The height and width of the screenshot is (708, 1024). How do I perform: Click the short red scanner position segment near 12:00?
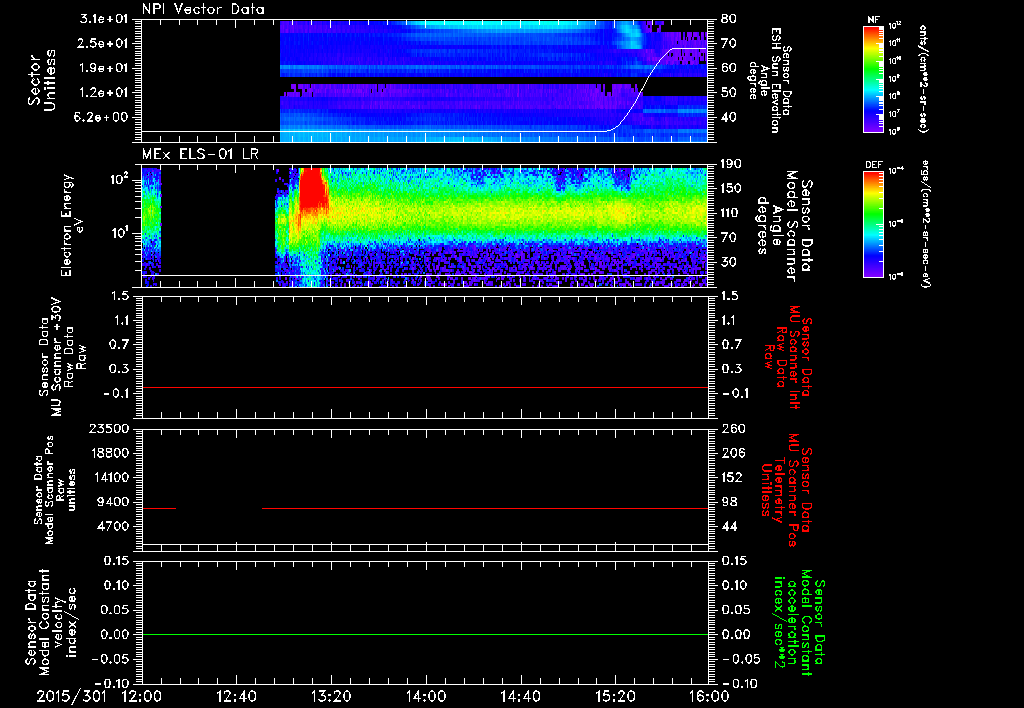tap(159, 508)
